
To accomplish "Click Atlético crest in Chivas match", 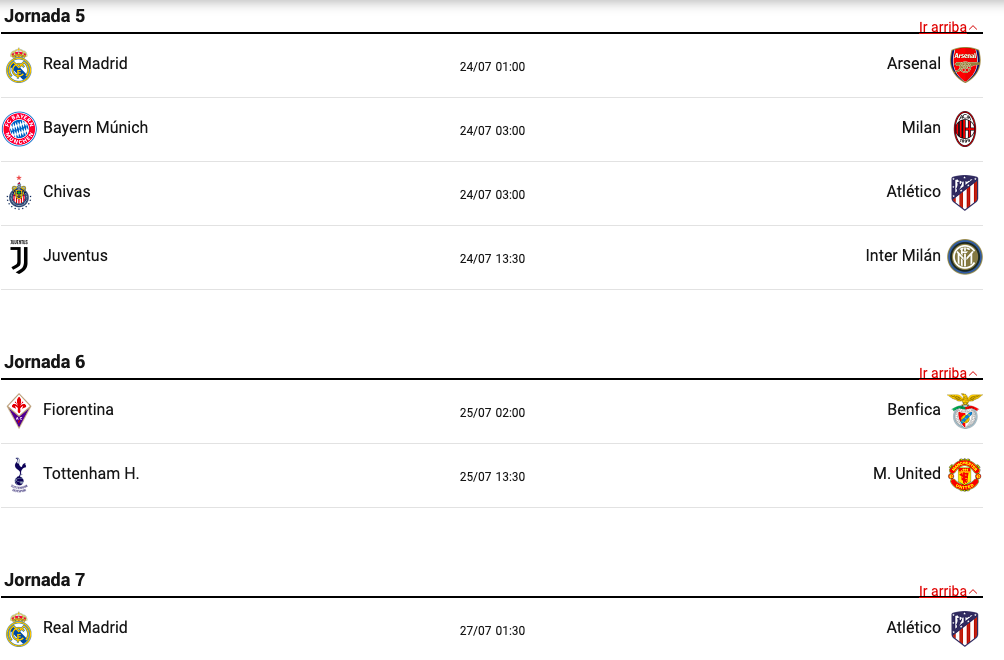I will [965, 193].
